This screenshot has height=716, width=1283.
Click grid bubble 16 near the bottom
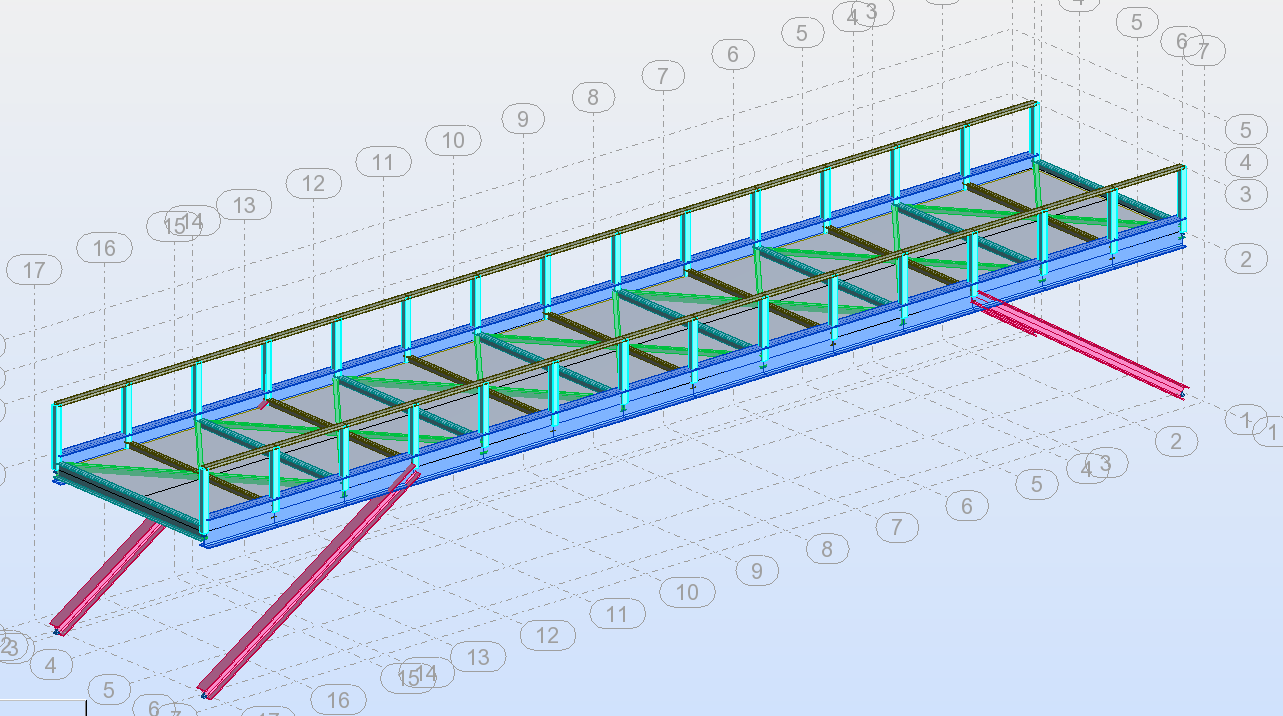pos(339,700)
